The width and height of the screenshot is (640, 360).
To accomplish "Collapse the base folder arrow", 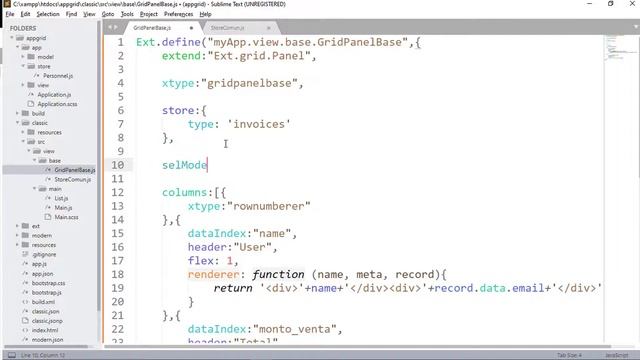I will pyautogui.click(x=35, y=160).
